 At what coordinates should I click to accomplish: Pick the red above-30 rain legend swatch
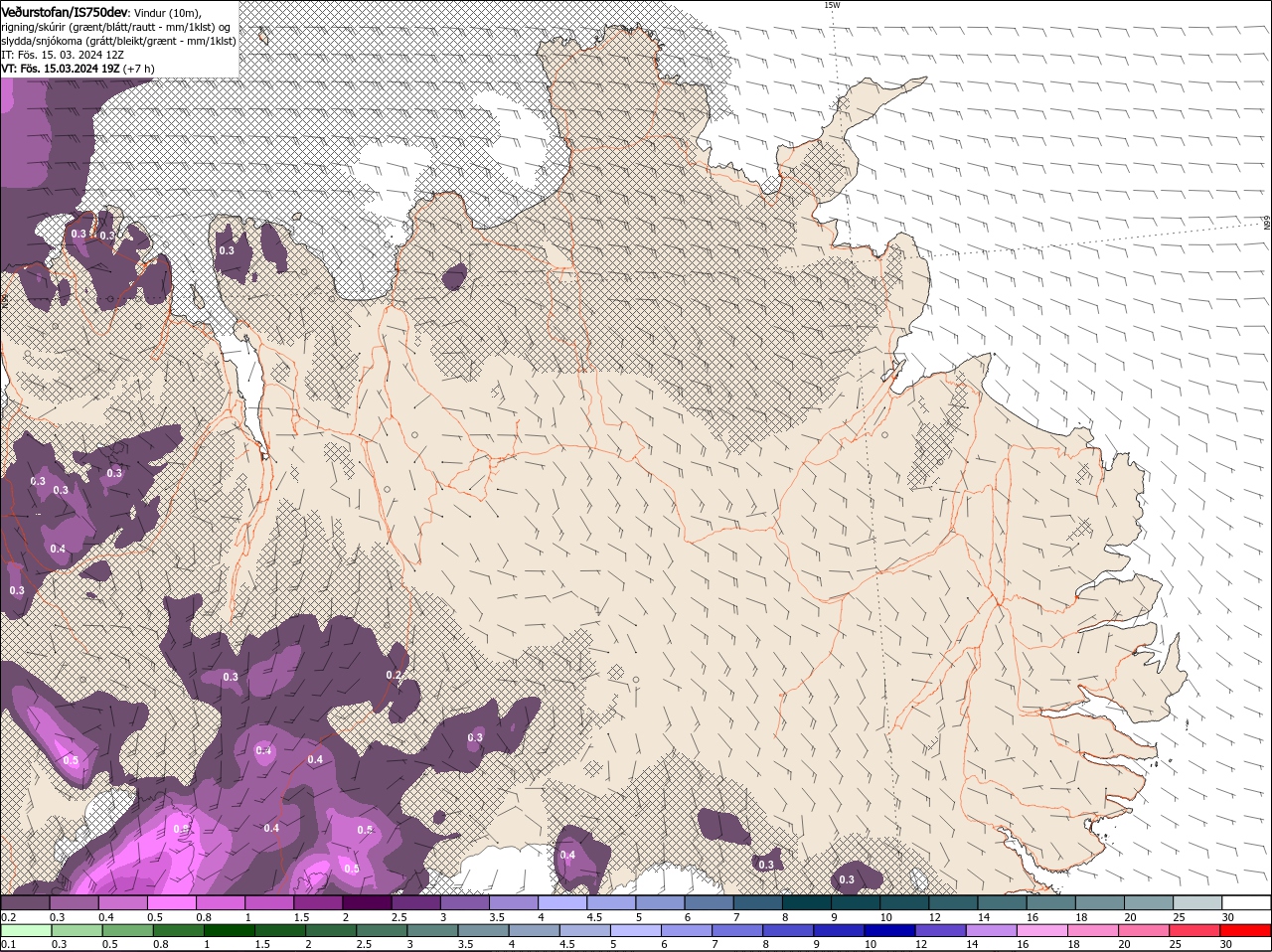(x=1245, y=930)
